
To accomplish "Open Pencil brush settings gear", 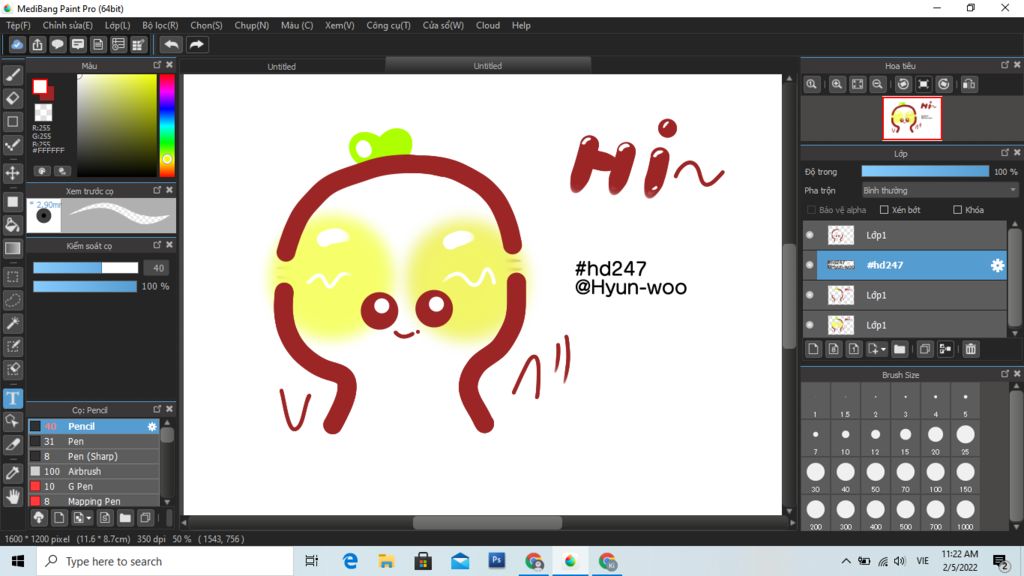I will point(152,426).
